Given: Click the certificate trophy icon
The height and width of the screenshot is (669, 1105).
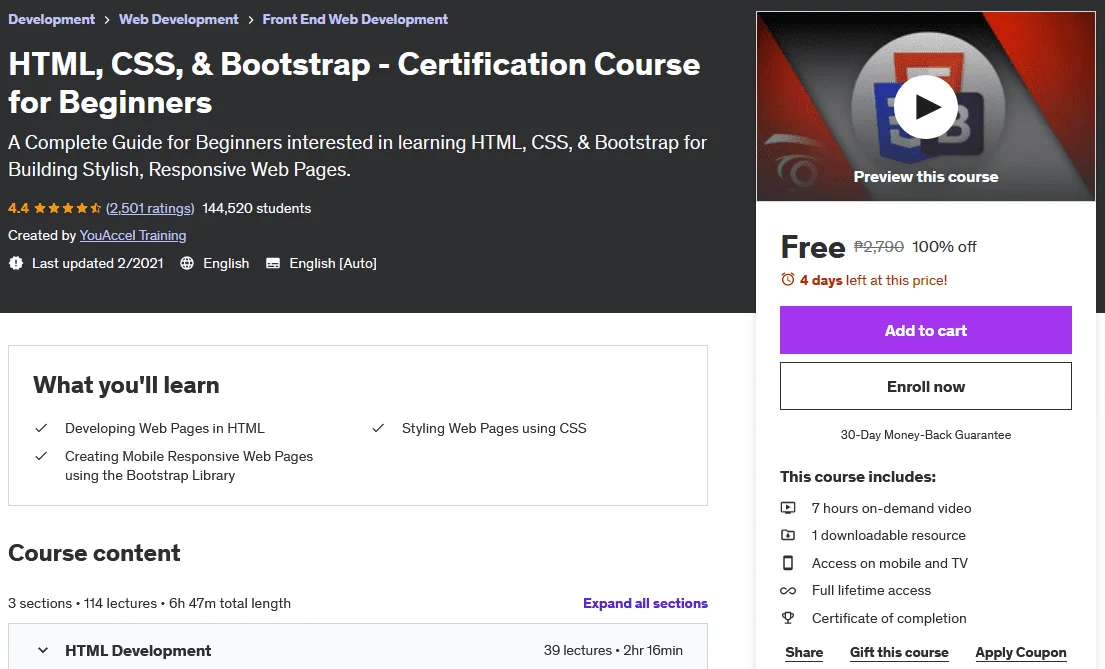Looking at the screenshot, I should click(x=788, y=618).
